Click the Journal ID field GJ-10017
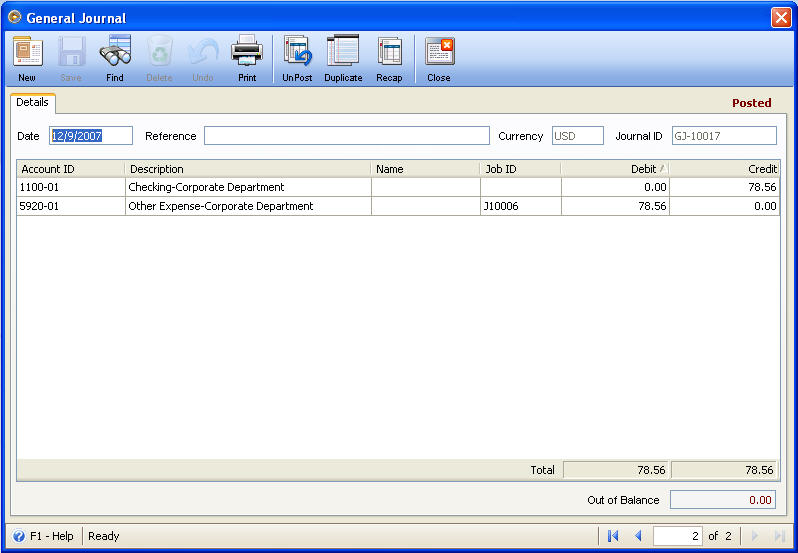Viewport: 798px width, 553px height. click(724, 136)
